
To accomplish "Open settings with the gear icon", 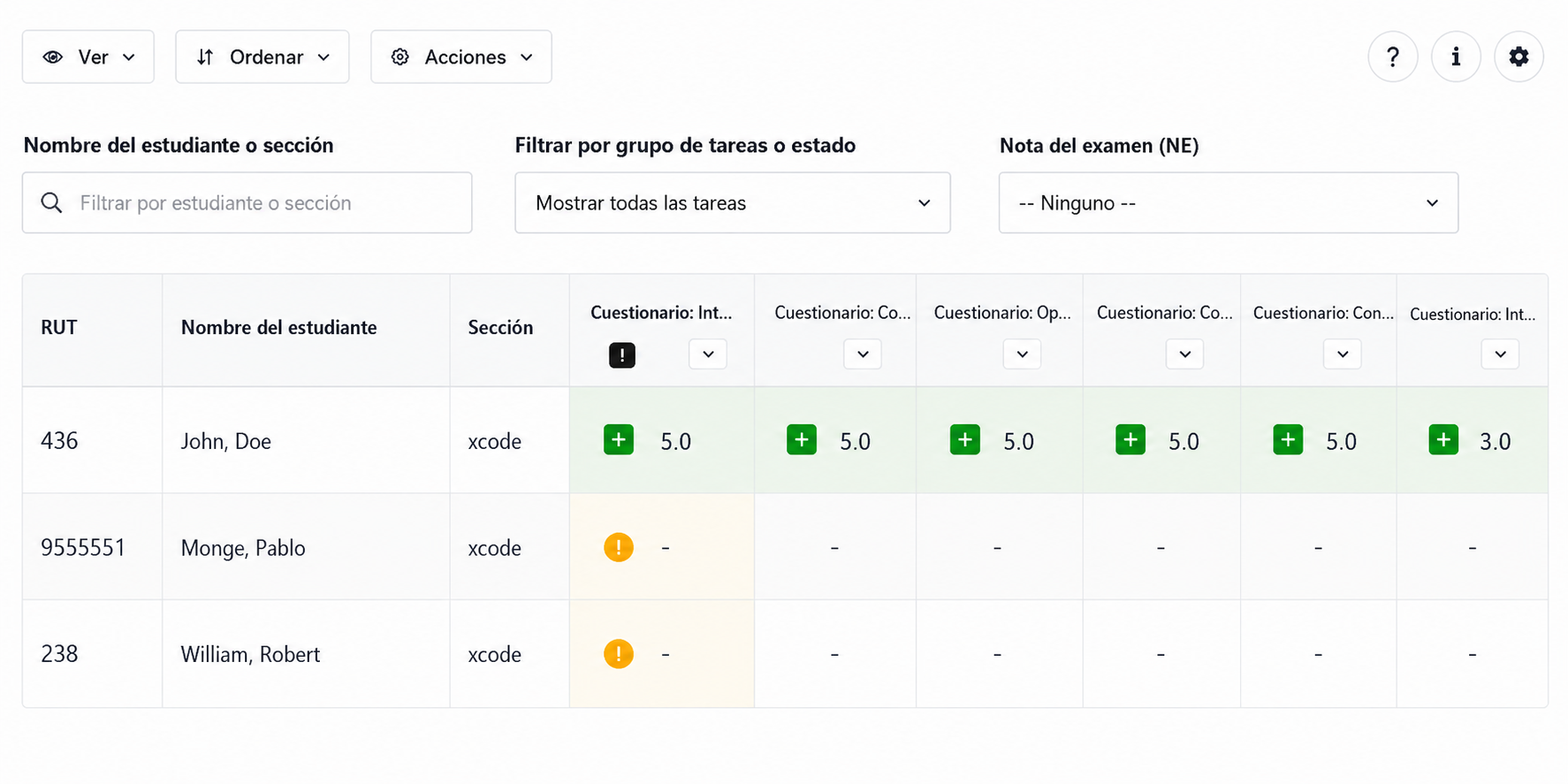I will (x=1519, y=57).
